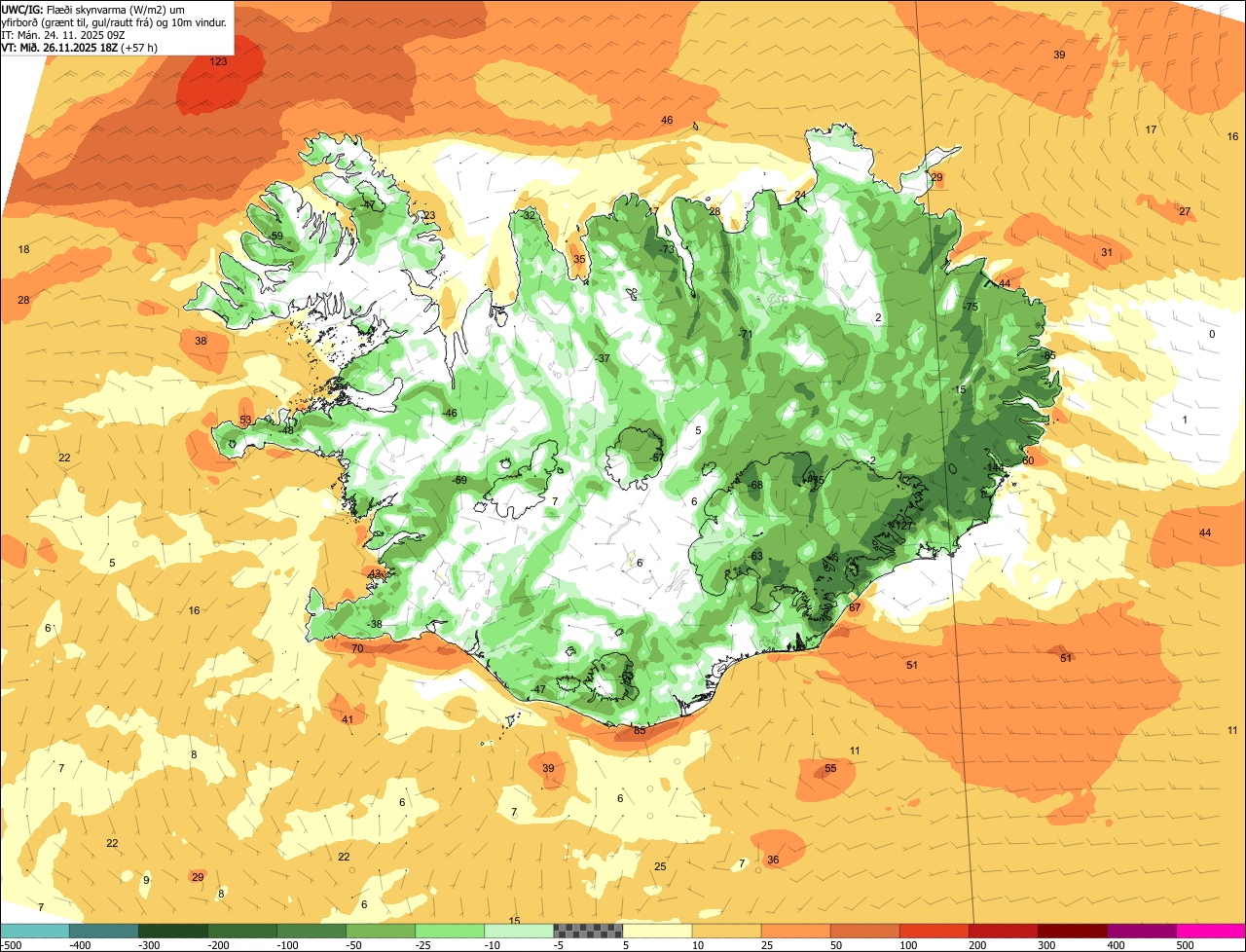1246x952 pixels.
Task: Click the '0' value east of Iceland
Action: click(1212, 334)
